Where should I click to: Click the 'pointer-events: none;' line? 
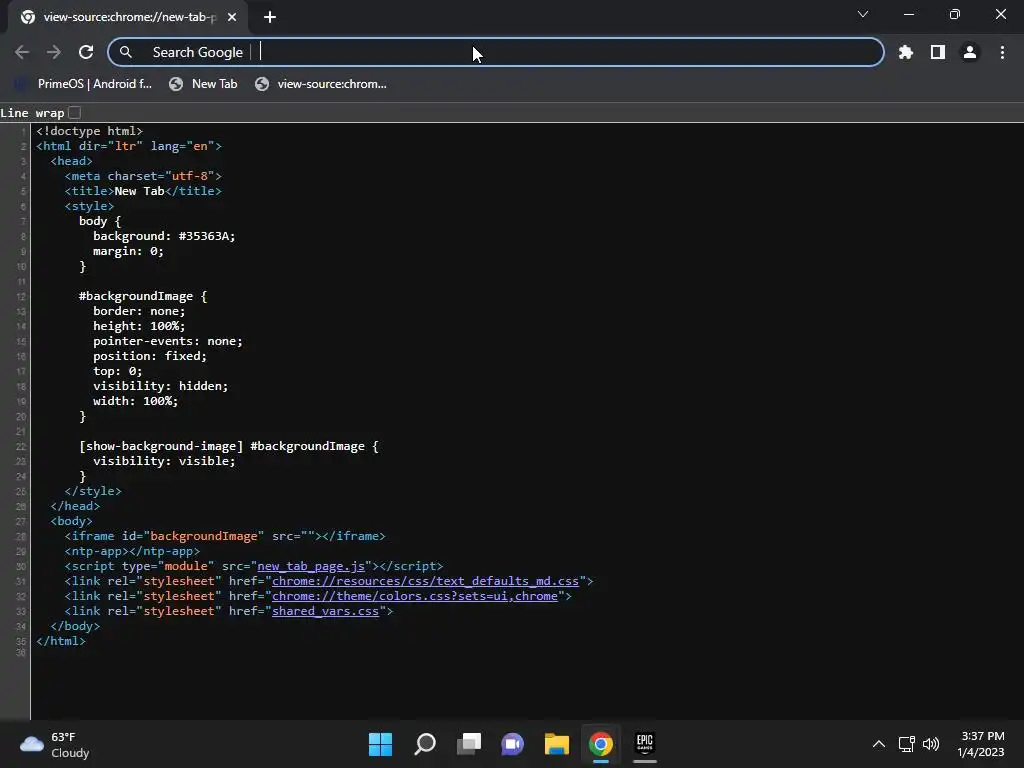(168, 341)
